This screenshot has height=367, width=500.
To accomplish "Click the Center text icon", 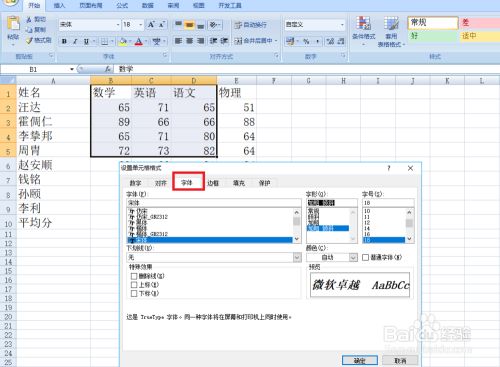I will point(190,41).
